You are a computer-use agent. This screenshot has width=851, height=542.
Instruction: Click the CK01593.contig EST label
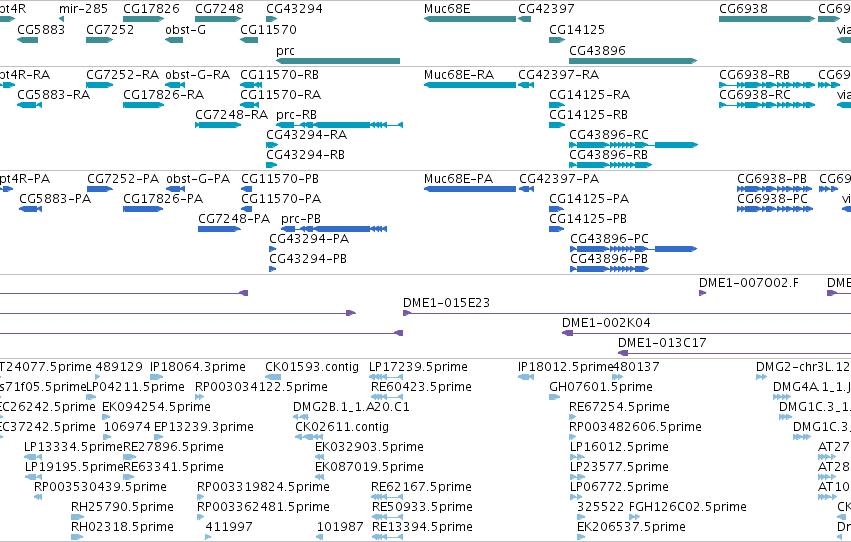(312, 367)
